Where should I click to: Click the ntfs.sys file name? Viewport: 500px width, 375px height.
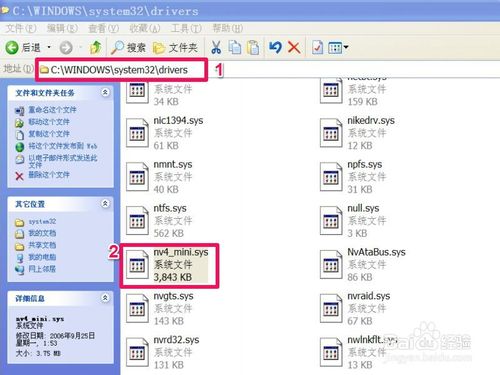(170, 208)
